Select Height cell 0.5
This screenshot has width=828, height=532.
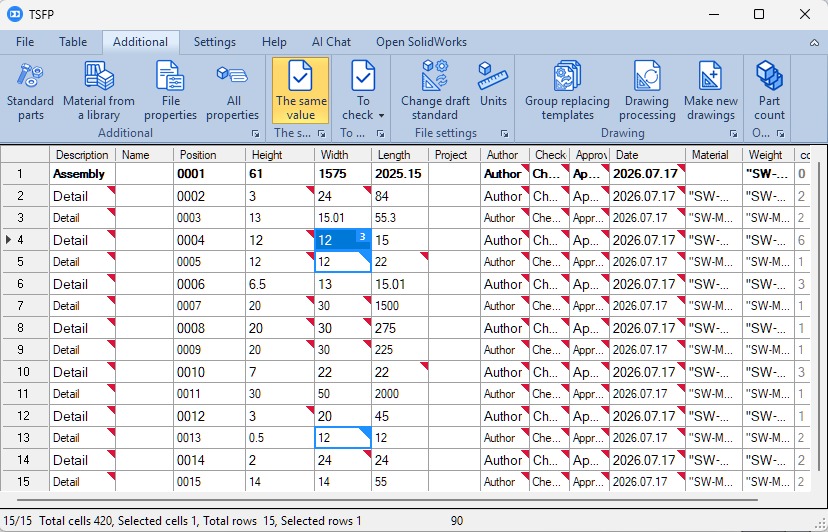coord(280,437)
